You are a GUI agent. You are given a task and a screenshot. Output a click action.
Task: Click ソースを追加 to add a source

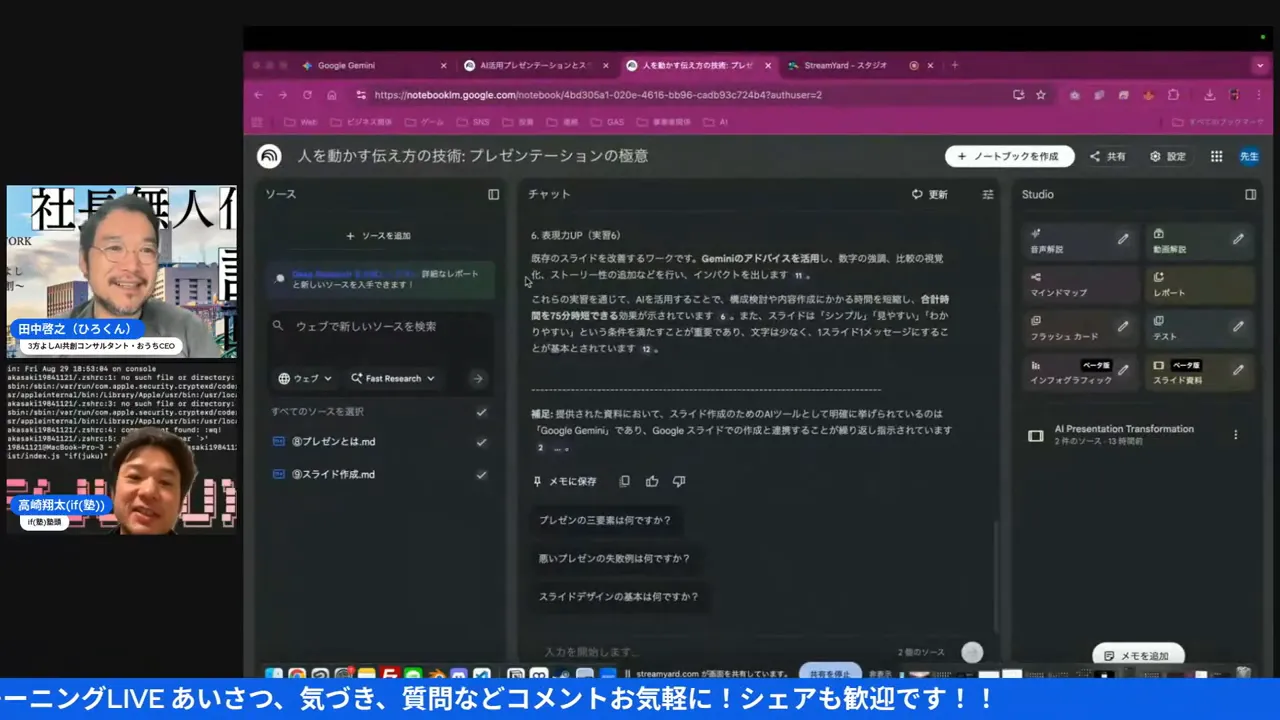coord(378,235)
